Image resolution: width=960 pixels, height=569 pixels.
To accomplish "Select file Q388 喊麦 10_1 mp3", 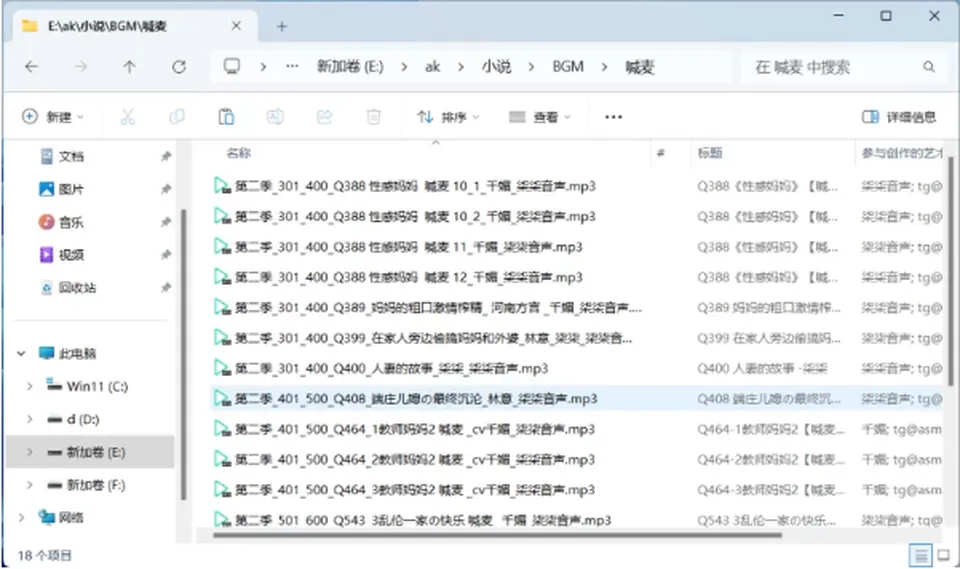I will 415,186.
